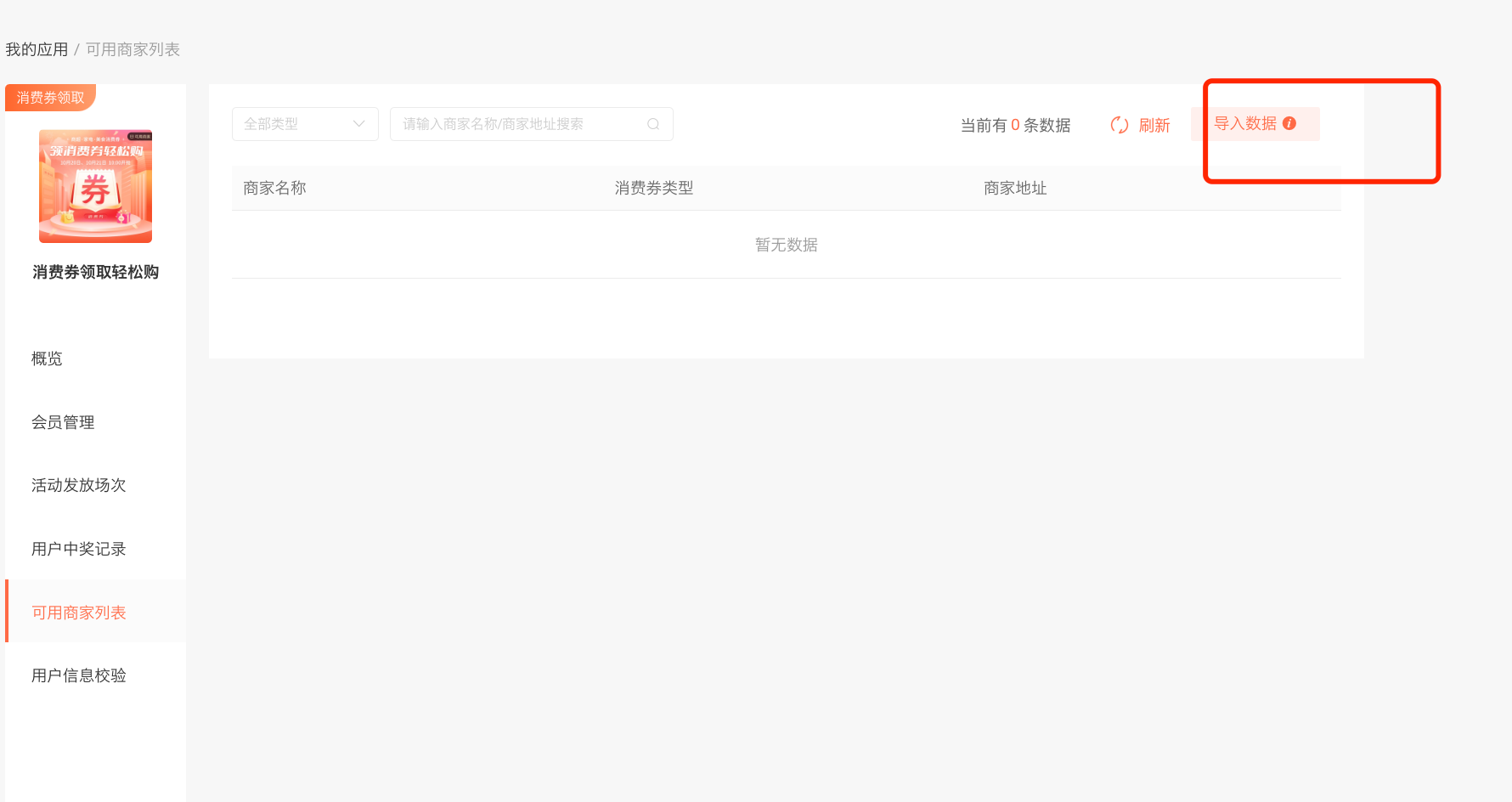Click the refresh circular arrow icon
Viewport: 1512px width, 802px height.
click(x=1119, y=125)
